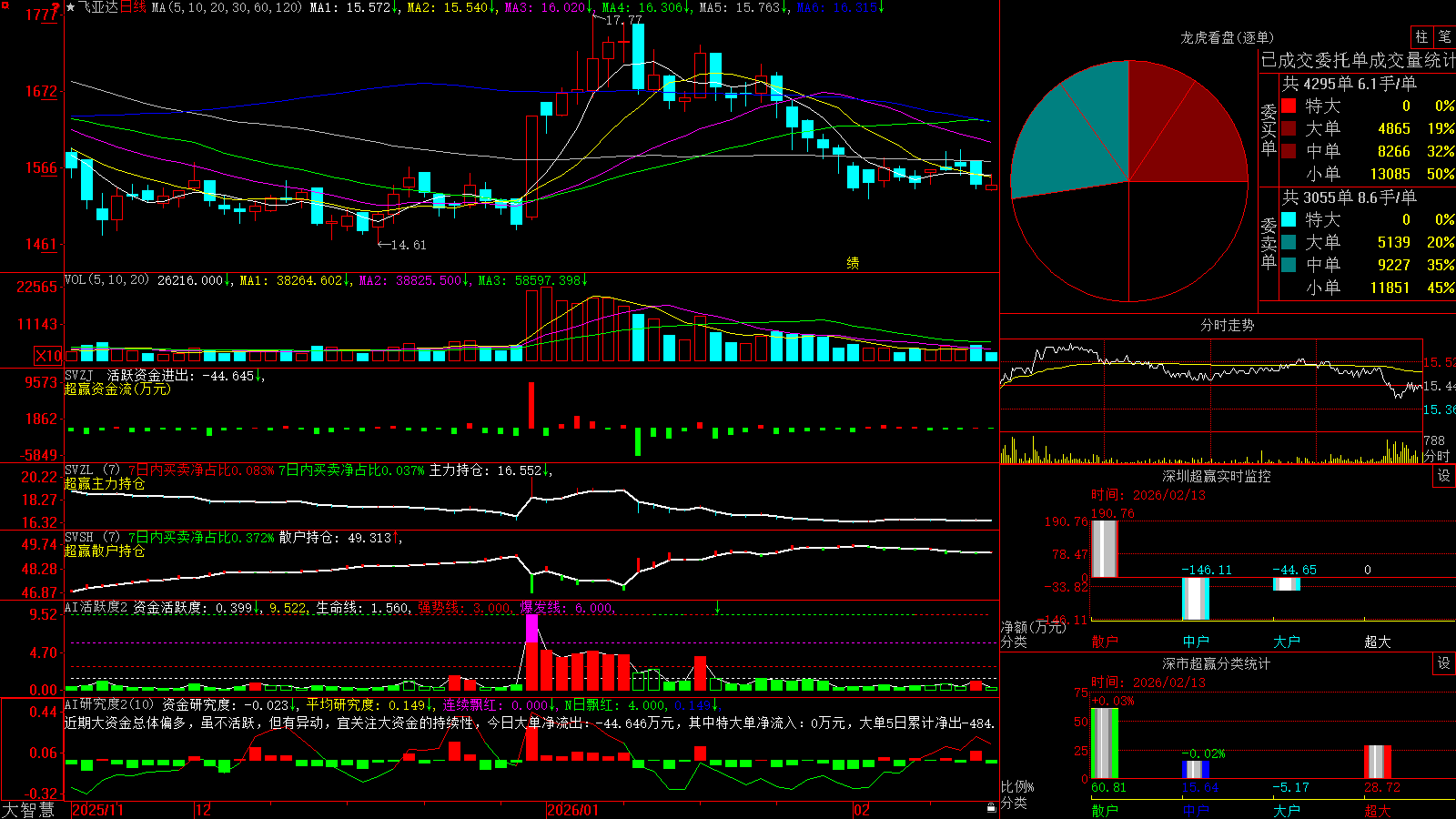The width and height of the screenshot is (1456, 819).
Task: Click the 14.61 low price label
Action: pyautogui.click(x=408, y=245)
